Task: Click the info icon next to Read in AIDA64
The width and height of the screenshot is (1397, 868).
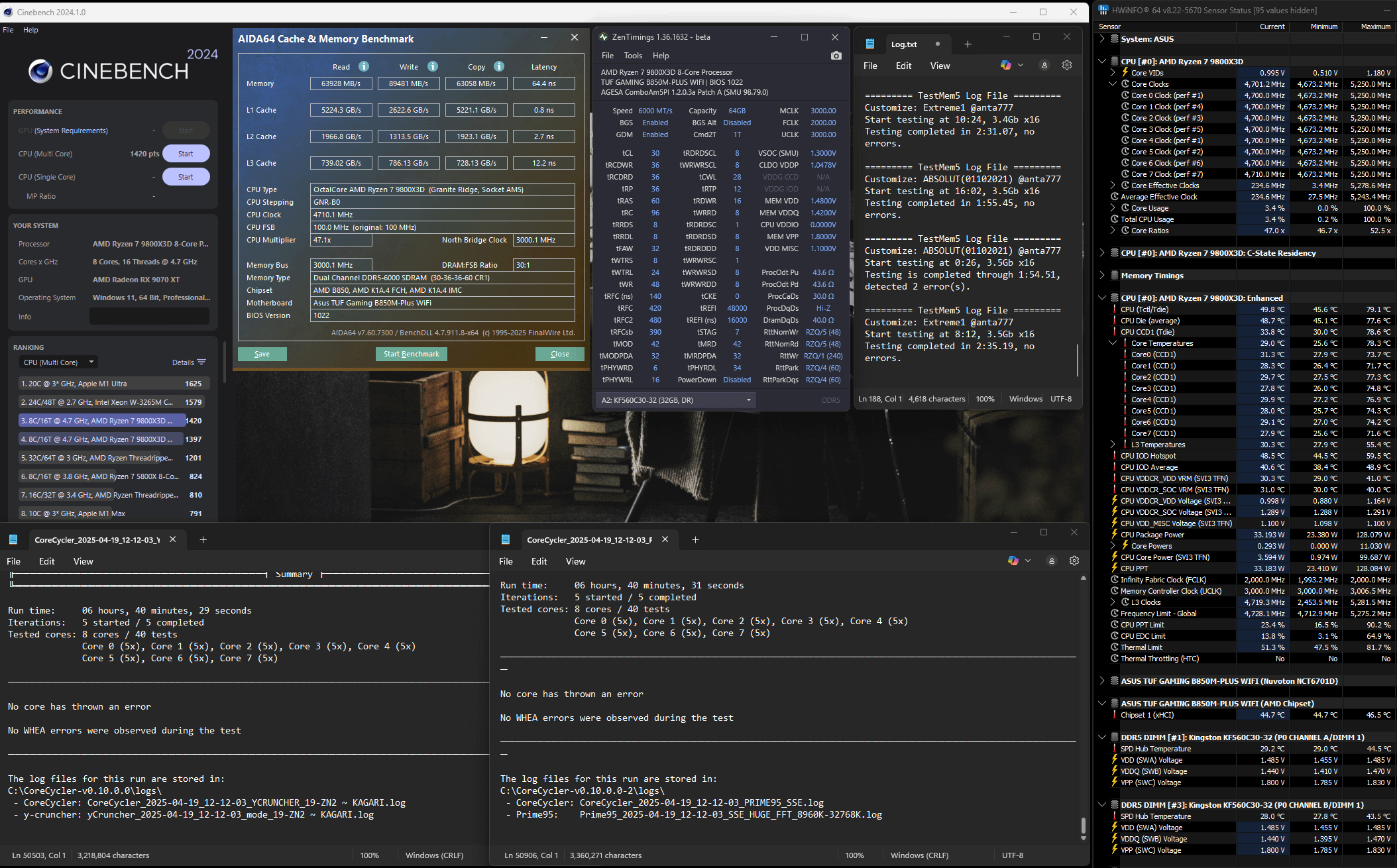Action: [x=364, y=66]
